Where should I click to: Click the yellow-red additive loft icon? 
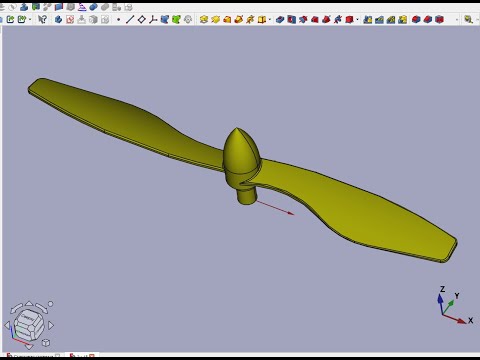click(x=227, y=19)
